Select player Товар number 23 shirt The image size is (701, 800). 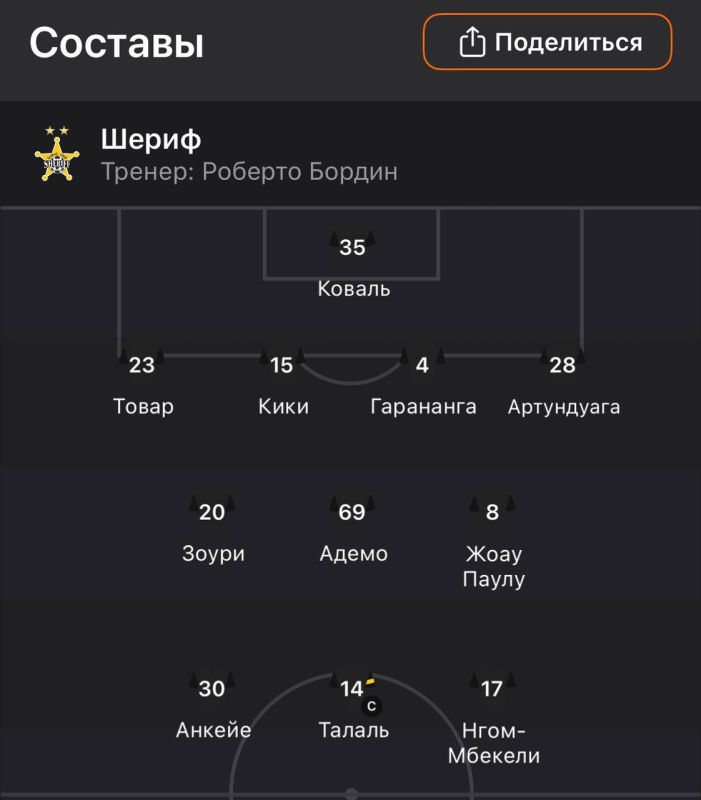click(x=142, y=365)
